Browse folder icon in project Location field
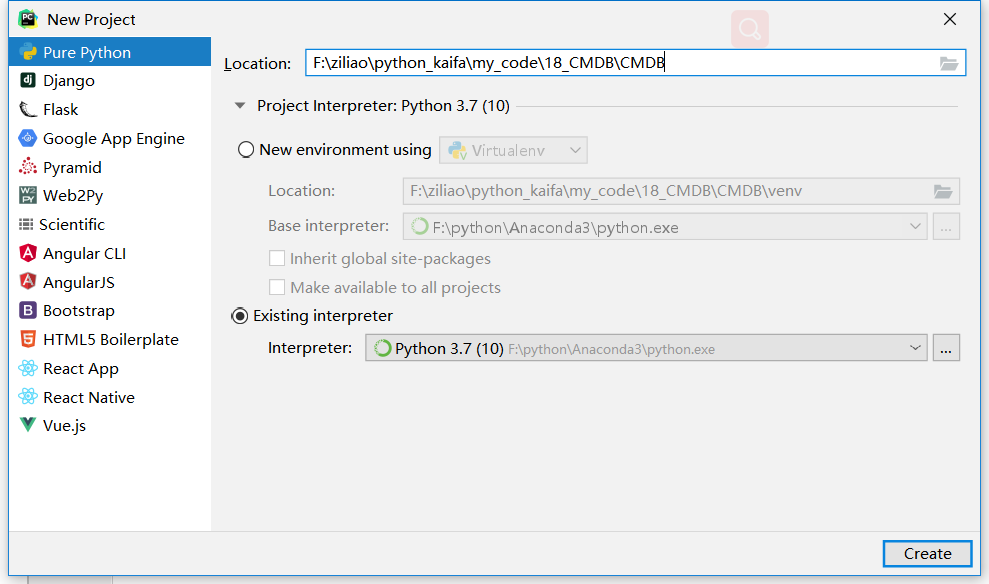The image size is (989, 584). 949,63
